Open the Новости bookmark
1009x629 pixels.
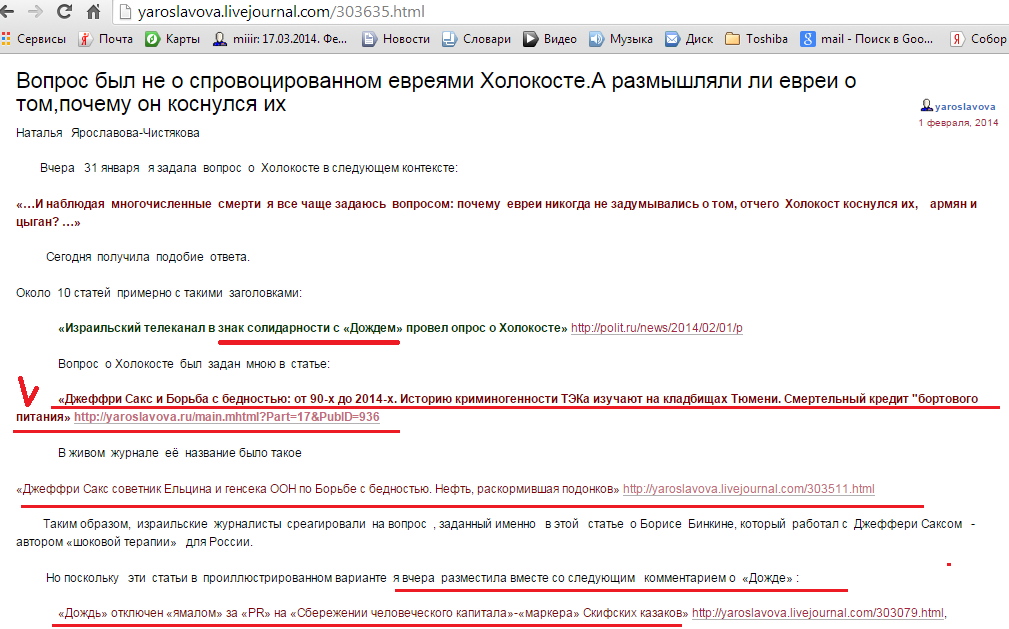tap(396, 39)
